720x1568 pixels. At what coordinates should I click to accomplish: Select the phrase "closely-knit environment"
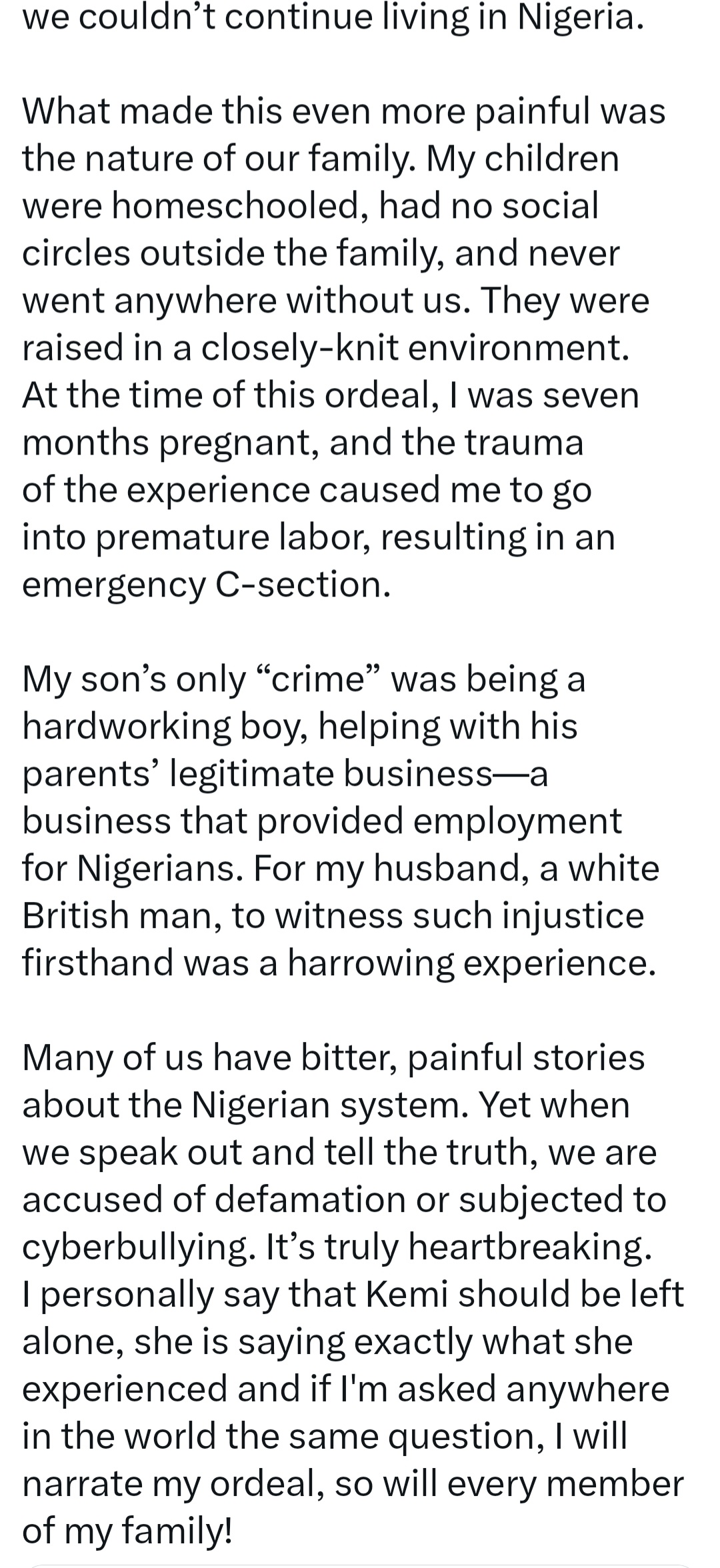(x=415, y=347)
